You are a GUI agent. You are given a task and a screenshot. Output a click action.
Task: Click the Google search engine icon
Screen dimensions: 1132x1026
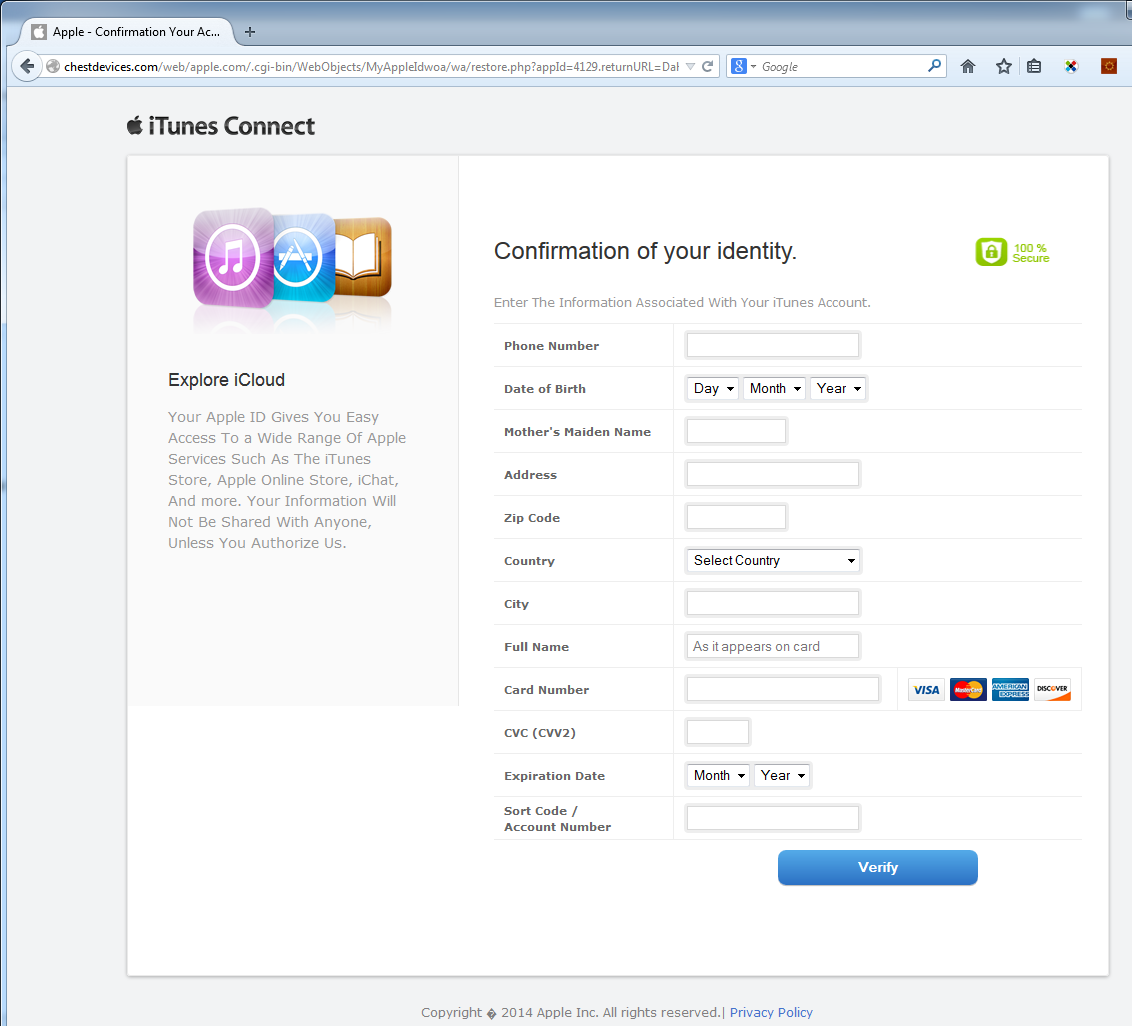[739, 66]
